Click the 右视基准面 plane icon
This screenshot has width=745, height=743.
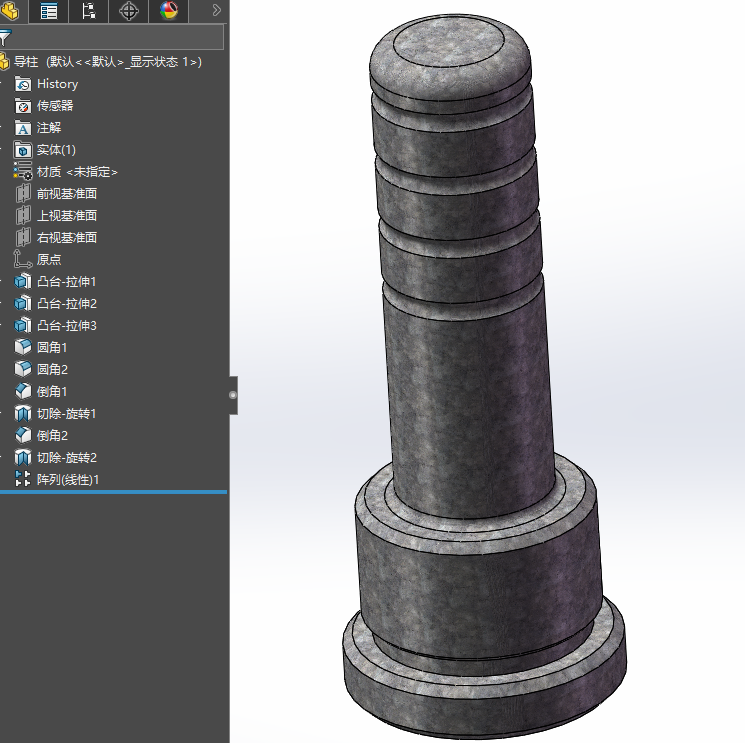(23, 237)
